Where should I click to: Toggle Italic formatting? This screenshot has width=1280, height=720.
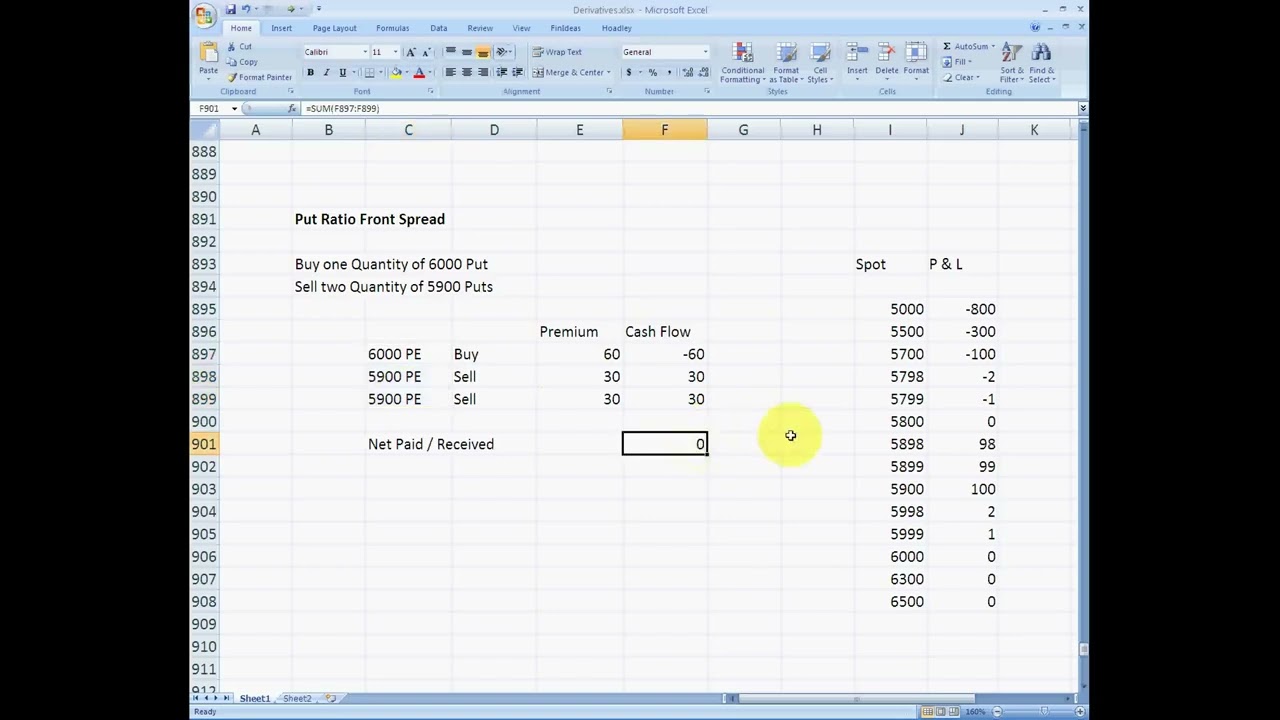point(325,73)
